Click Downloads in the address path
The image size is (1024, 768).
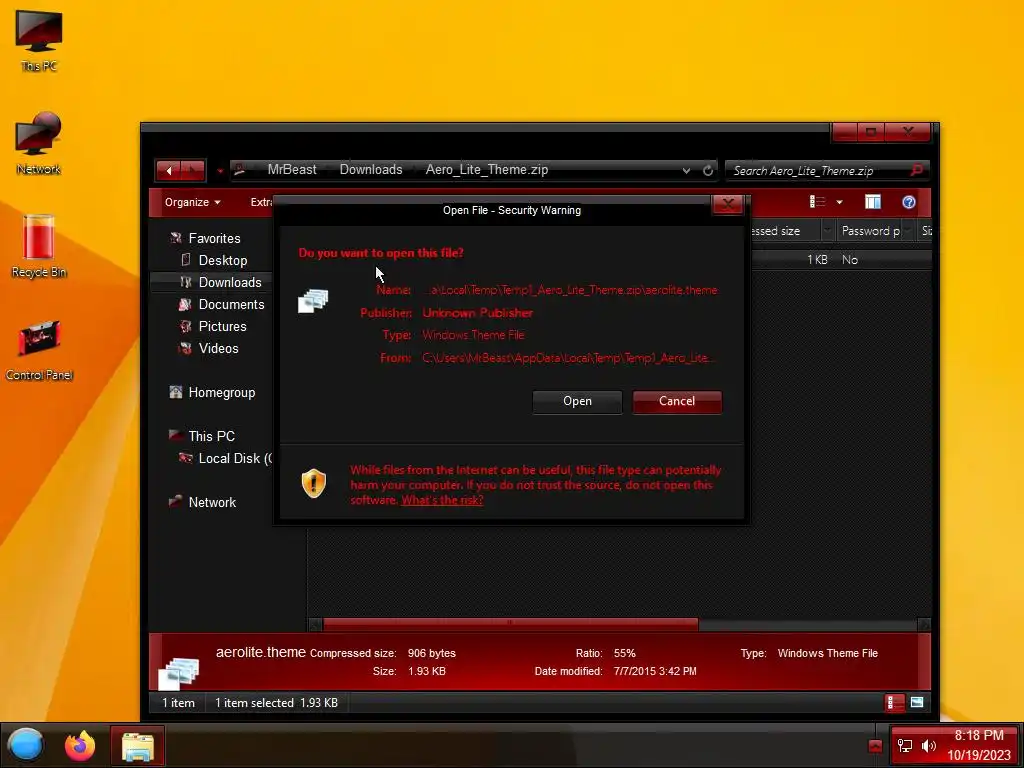pos(371,170)
